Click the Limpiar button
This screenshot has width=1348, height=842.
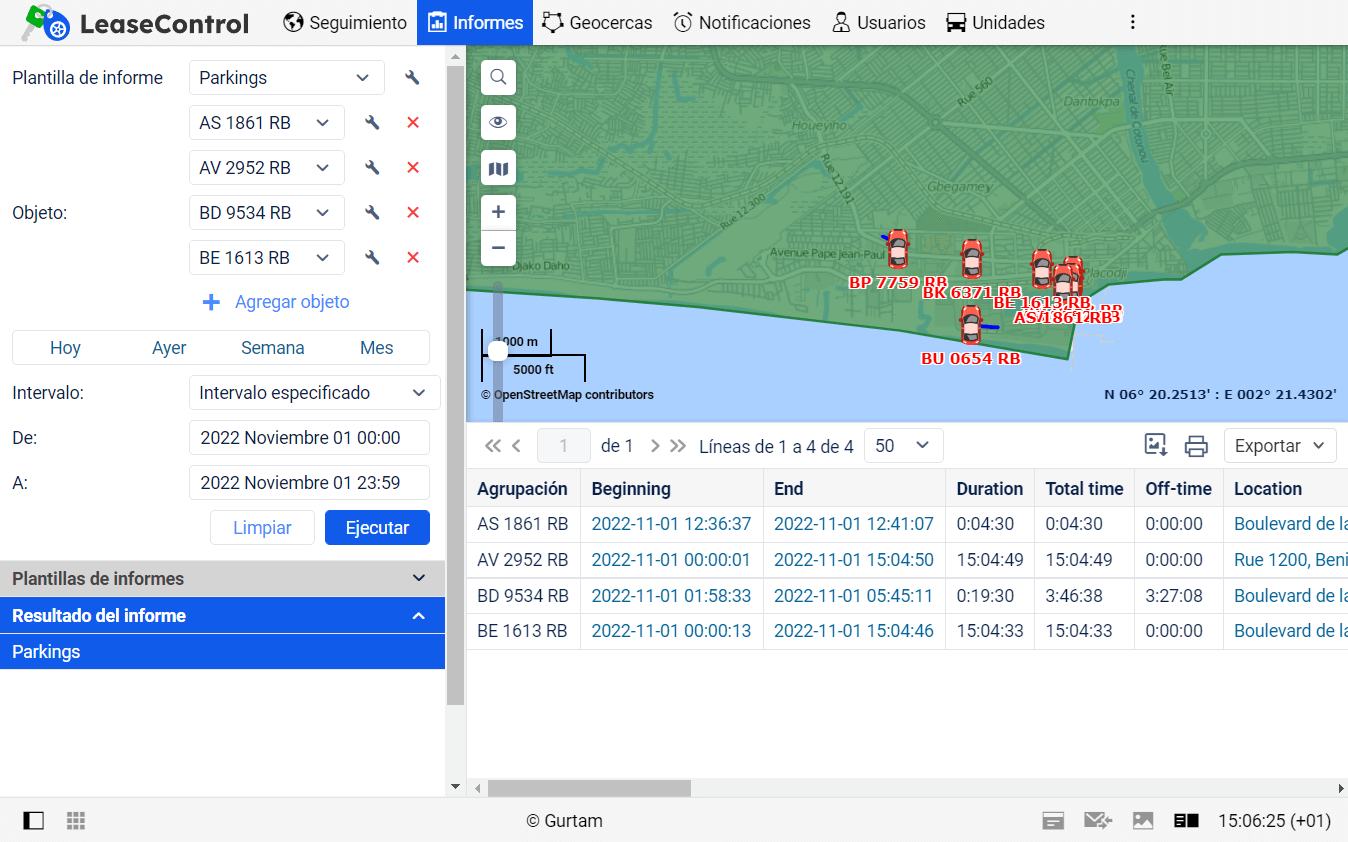[x=262, y=528]
